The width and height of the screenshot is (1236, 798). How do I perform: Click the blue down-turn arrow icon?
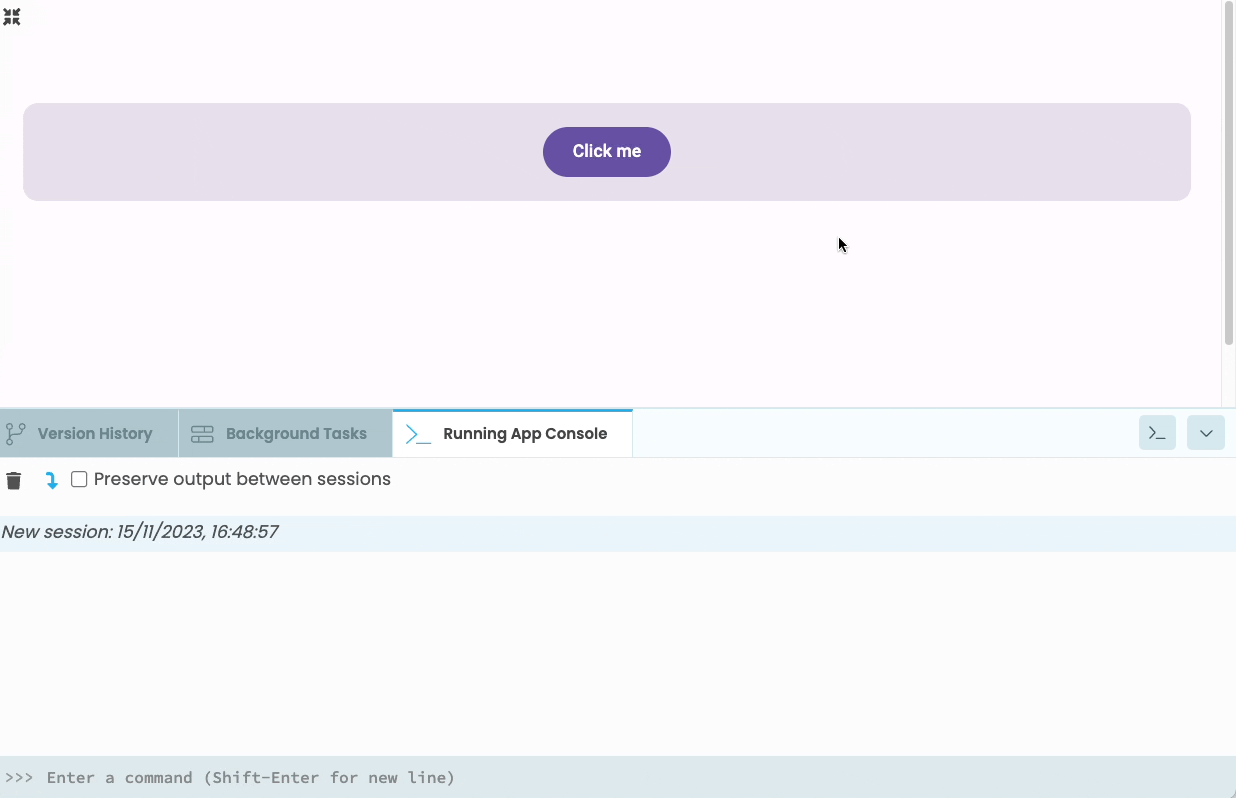pos(51,480)
